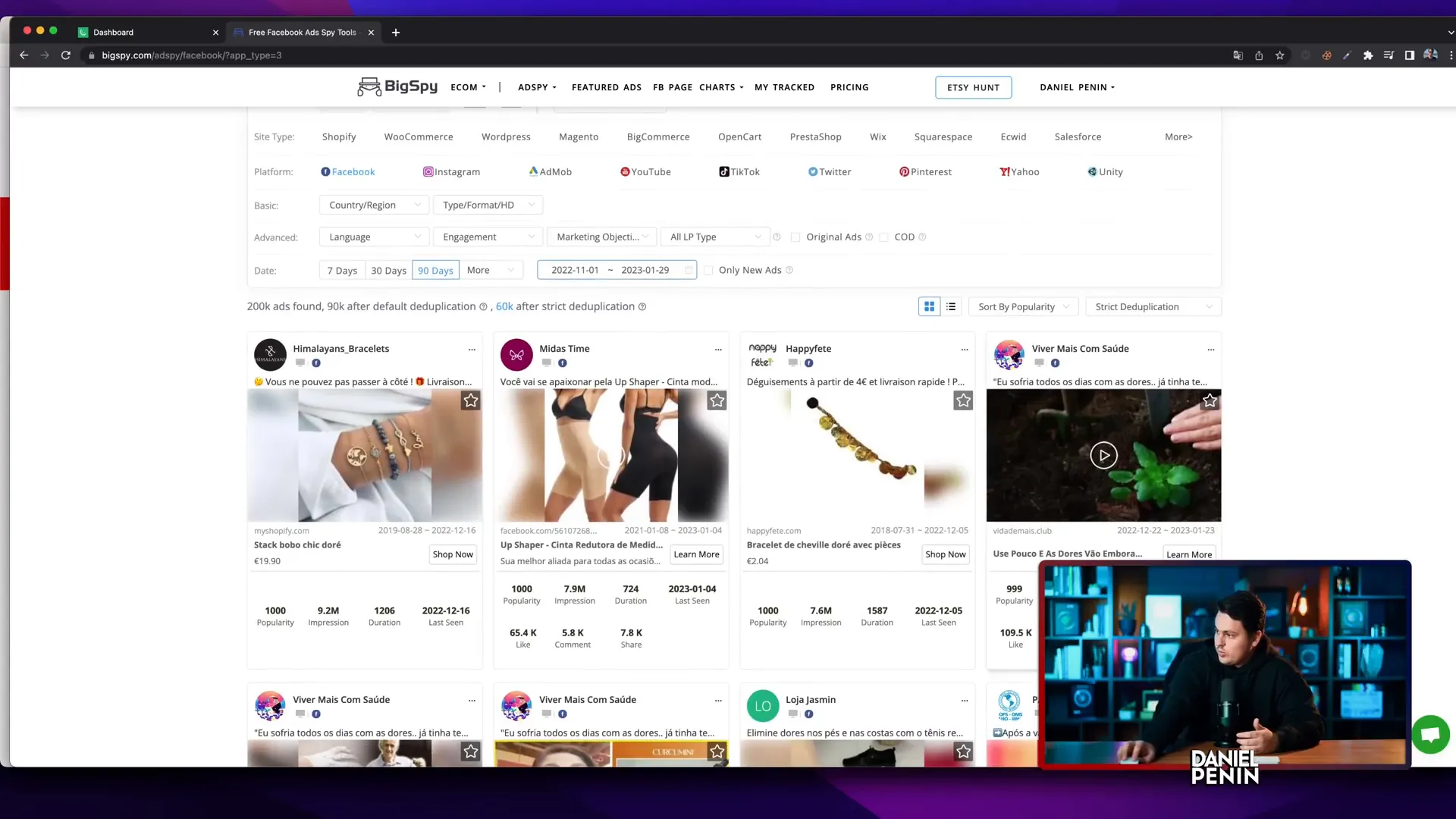The width and height of the screenshot is (1456, 819).
Task: Filter site type by Shopify
Action: tap(339, 136)
